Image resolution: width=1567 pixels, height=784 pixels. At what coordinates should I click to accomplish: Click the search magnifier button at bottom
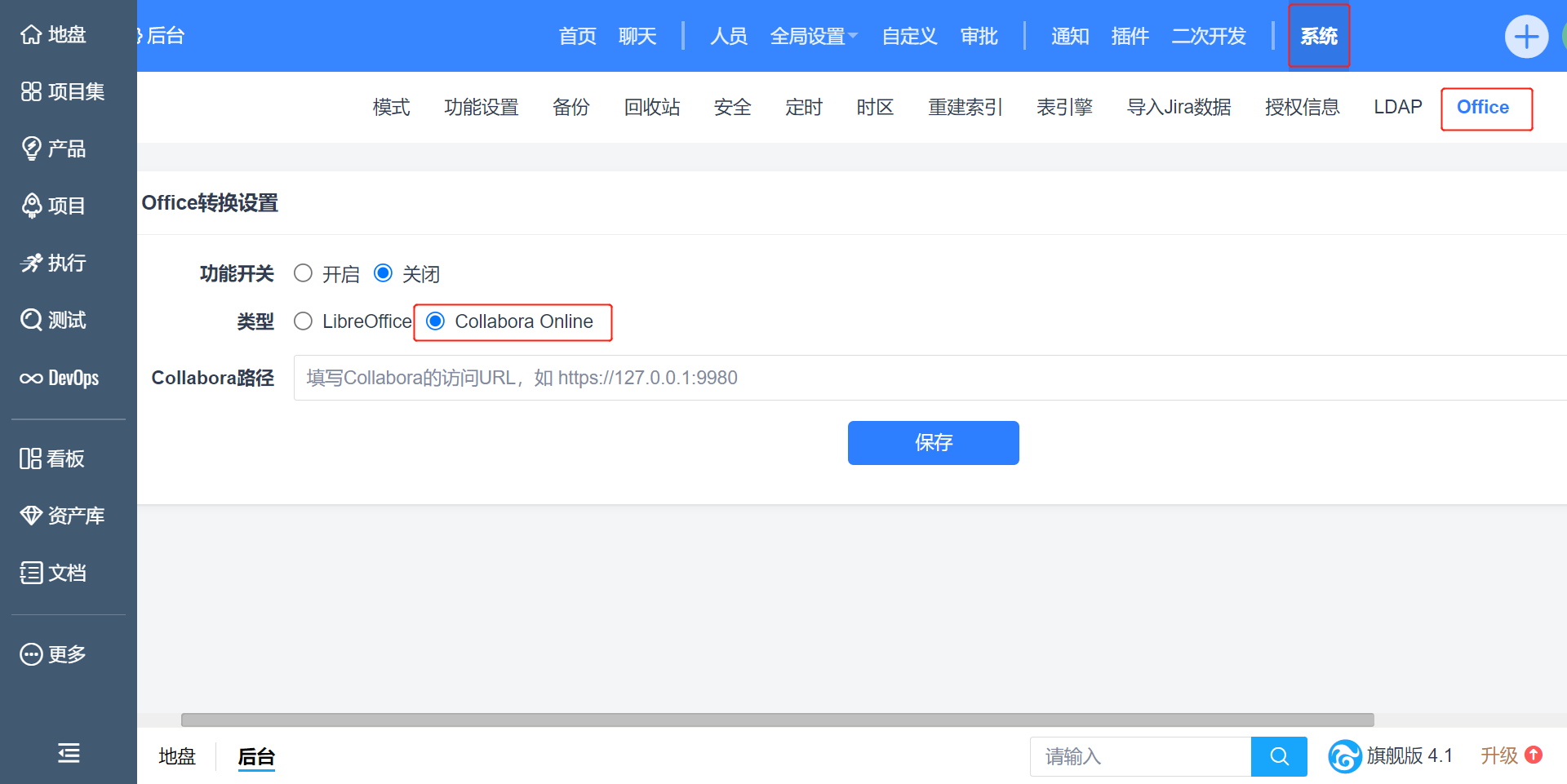pyautogui.click(x=1279, y=756)
